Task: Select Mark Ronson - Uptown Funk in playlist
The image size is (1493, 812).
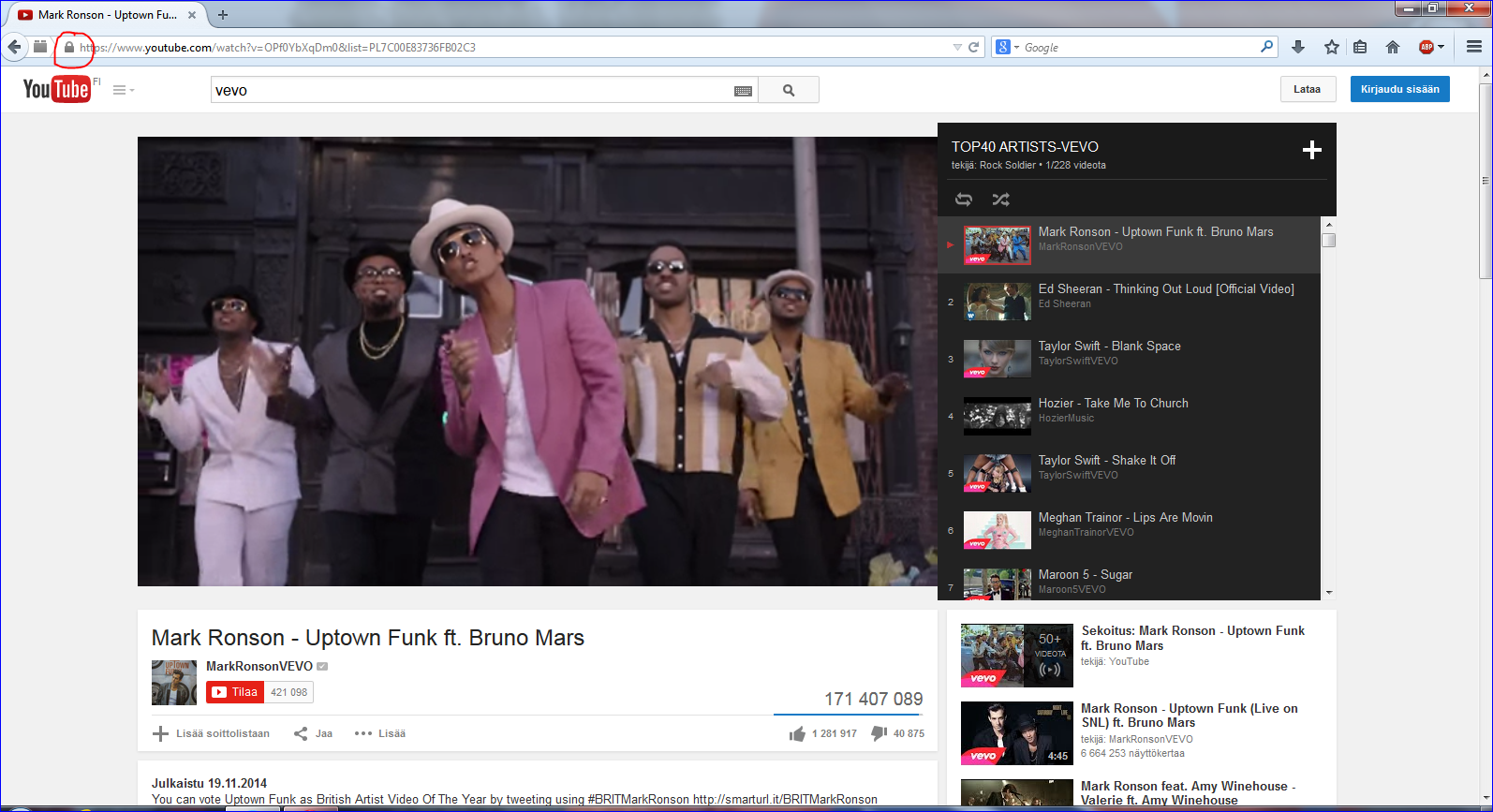Action: (1130, 245)
